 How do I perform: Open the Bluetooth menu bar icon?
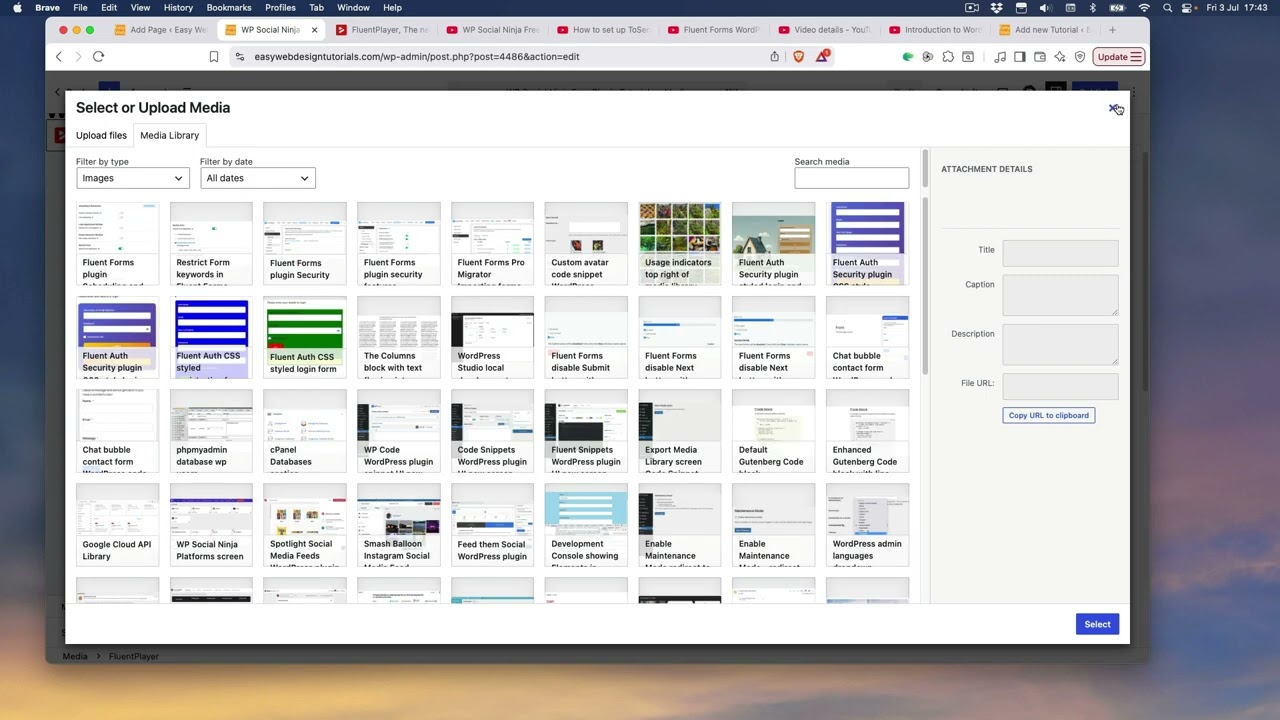(x=1092, y=8)
